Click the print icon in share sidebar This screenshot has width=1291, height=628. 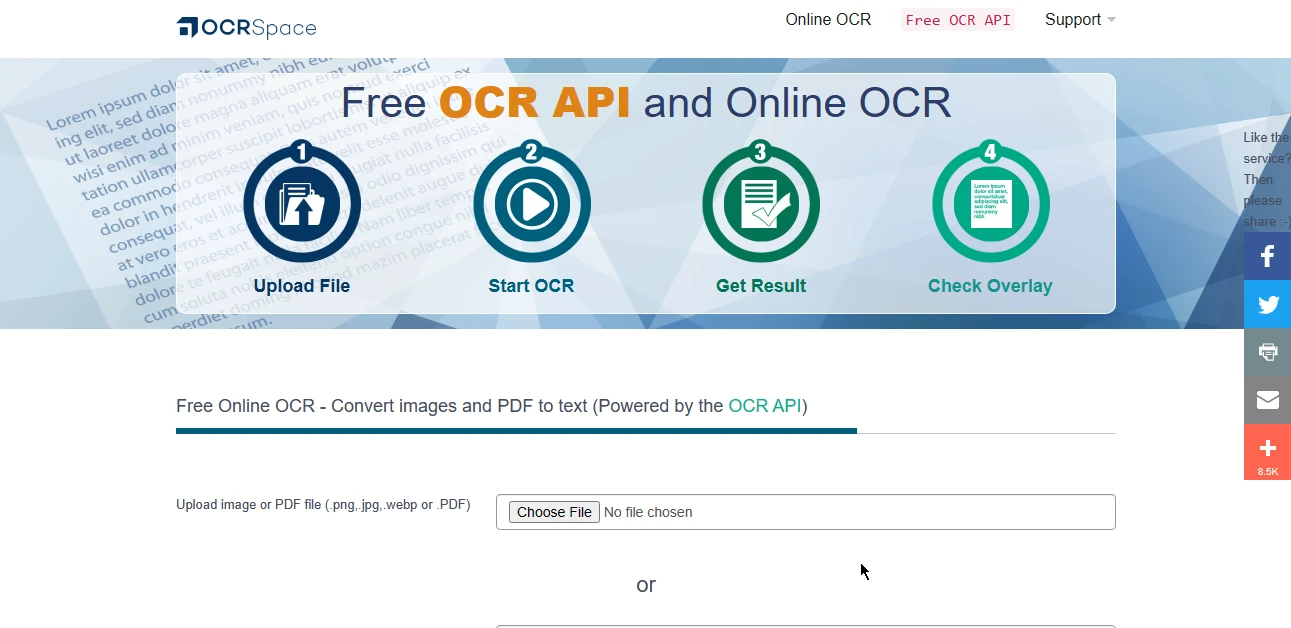(1267, 352)
